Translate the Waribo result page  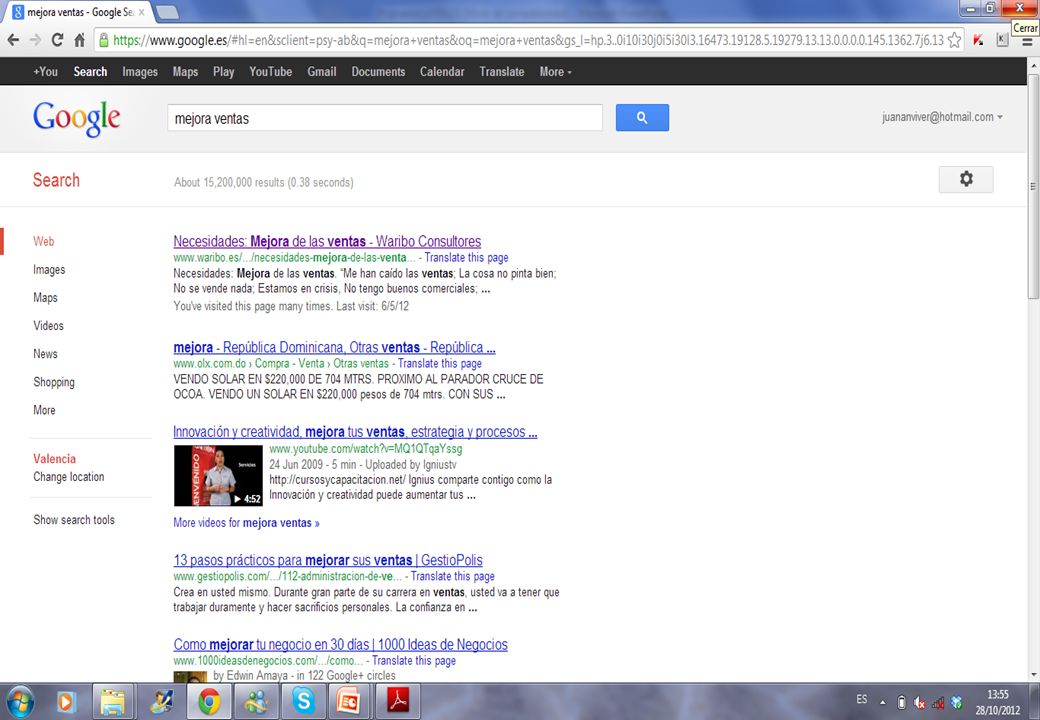(466, 257)
